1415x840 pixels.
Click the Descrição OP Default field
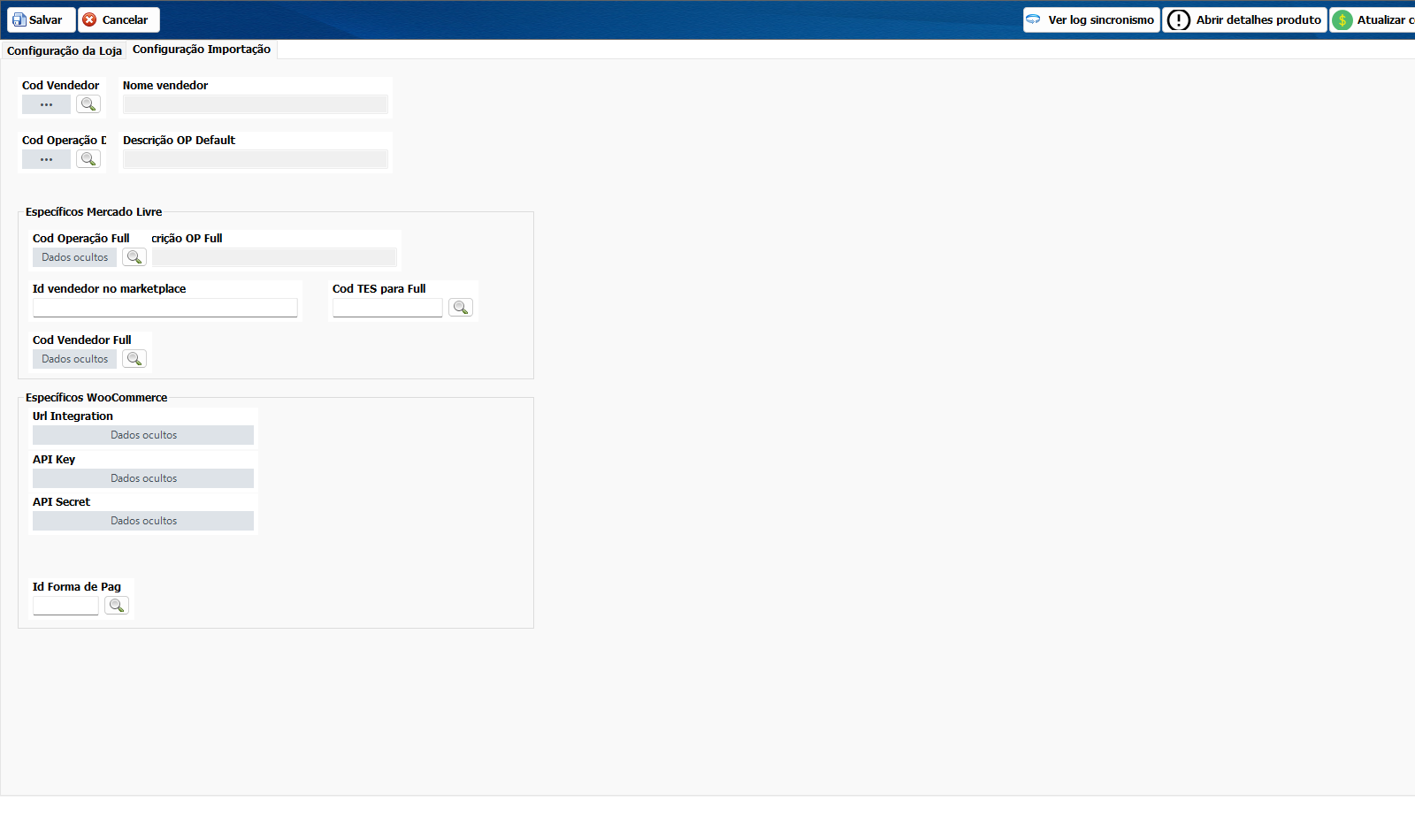tap(256, 159)
